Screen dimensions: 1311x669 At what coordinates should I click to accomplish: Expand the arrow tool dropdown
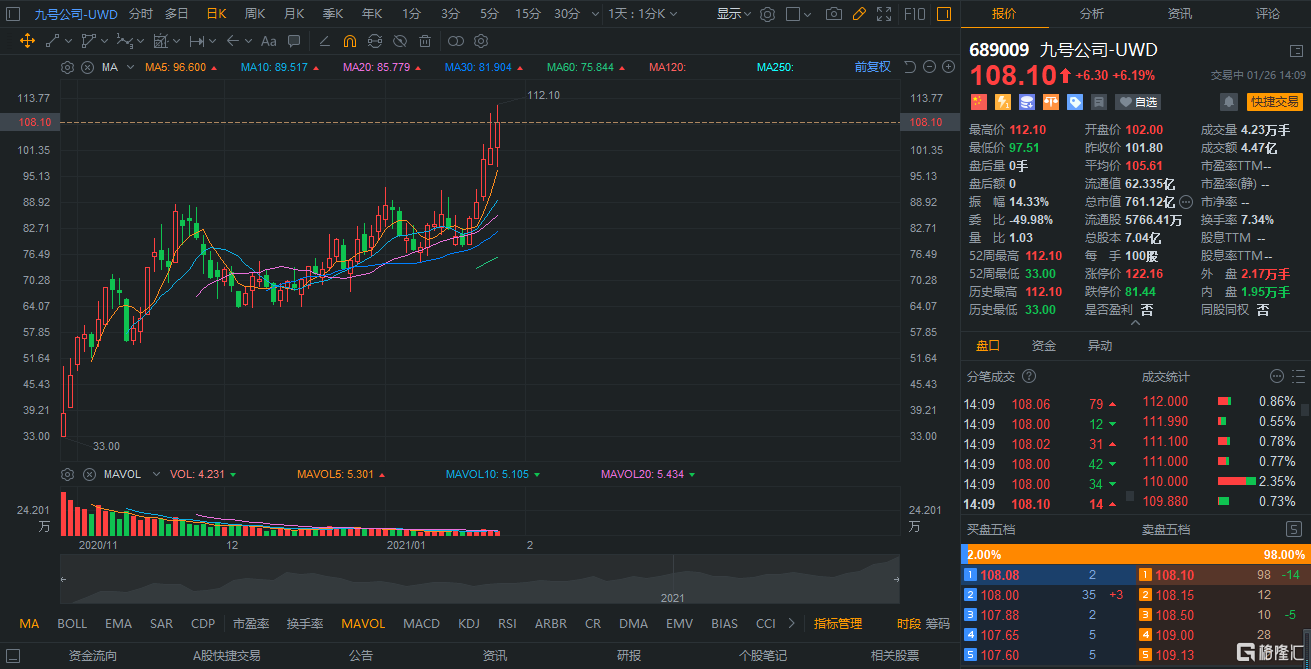pyautogui.click(x=247, y=41)
